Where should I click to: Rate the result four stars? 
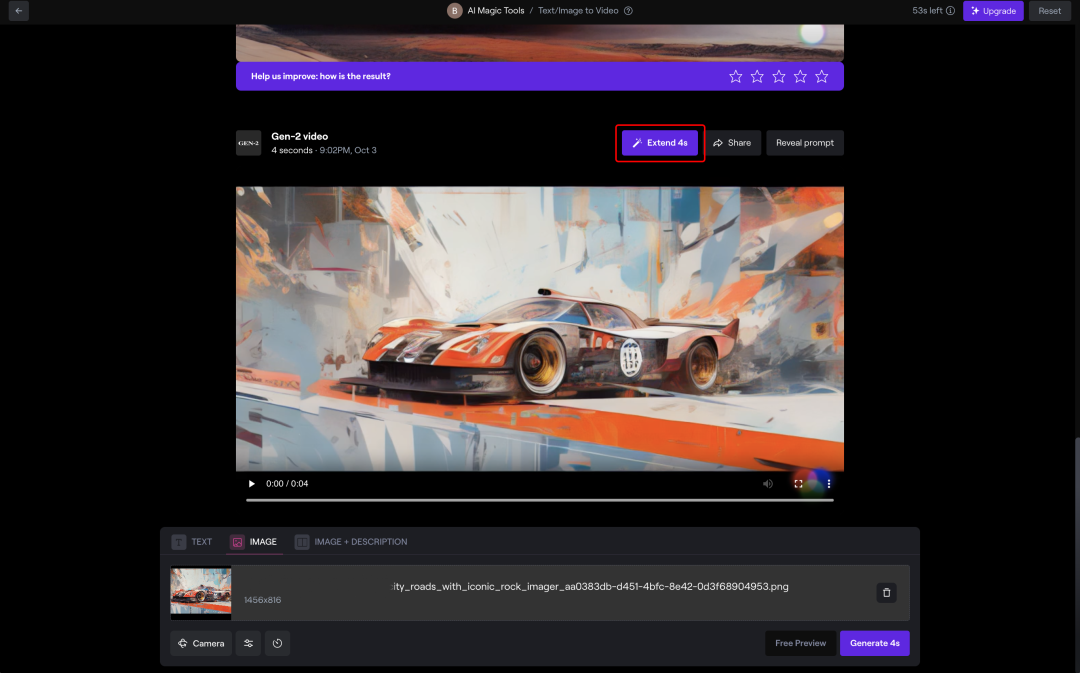click(800, 76)
